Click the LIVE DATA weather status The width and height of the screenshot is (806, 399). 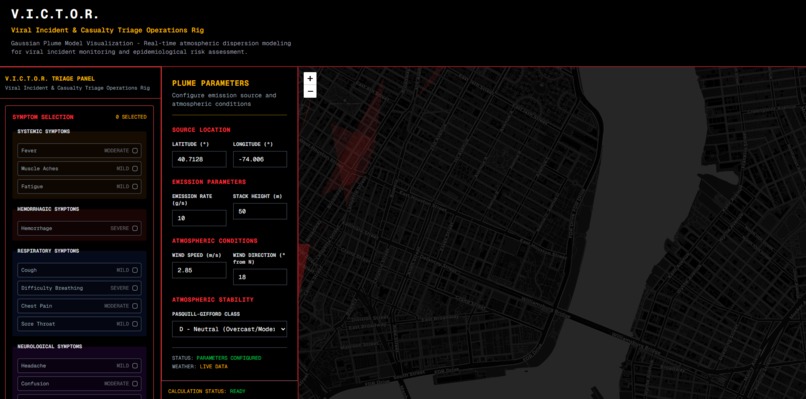(213, 367)
